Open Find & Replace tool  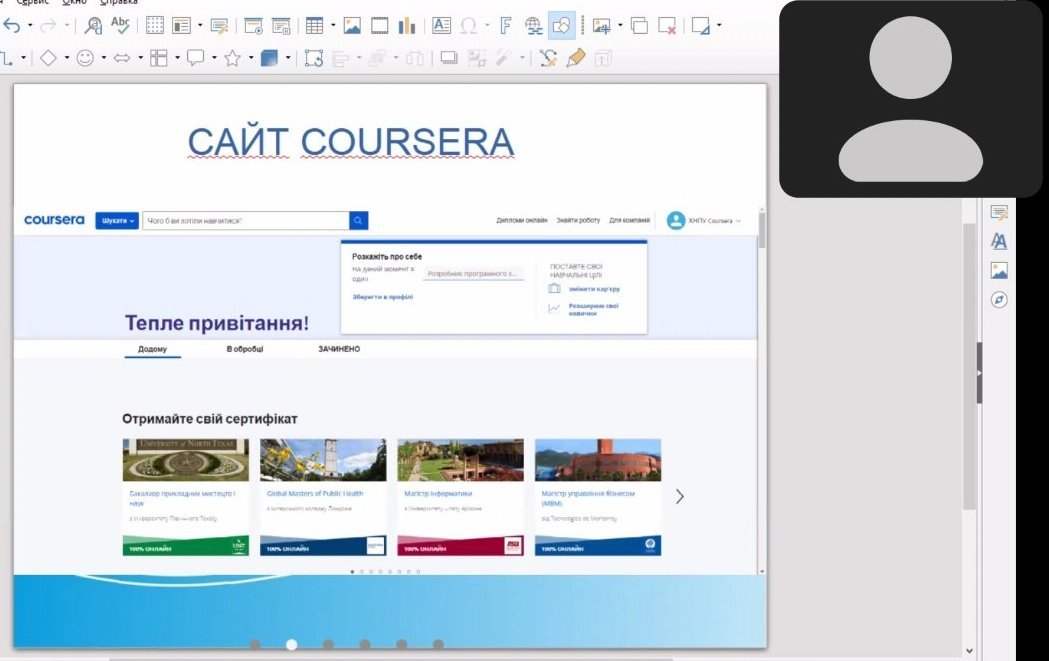point(93,25)
